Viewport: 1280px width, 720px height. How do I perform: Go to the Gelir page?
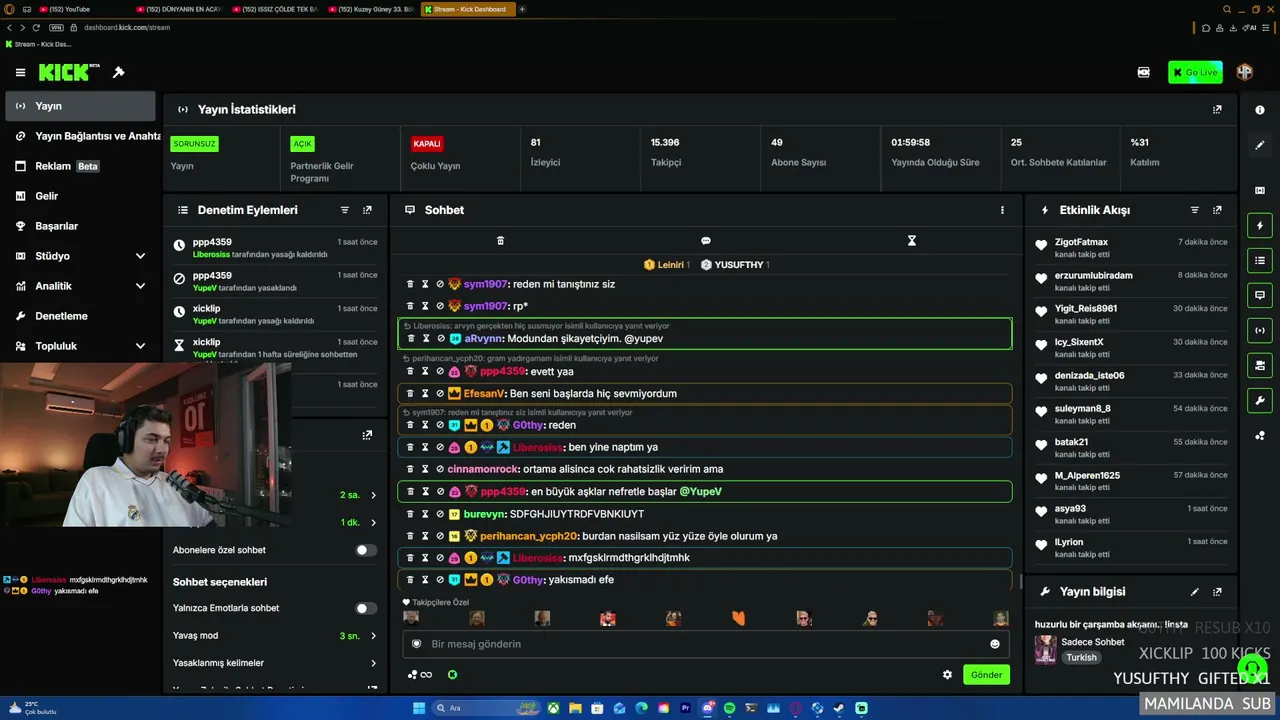pos(79,196)
